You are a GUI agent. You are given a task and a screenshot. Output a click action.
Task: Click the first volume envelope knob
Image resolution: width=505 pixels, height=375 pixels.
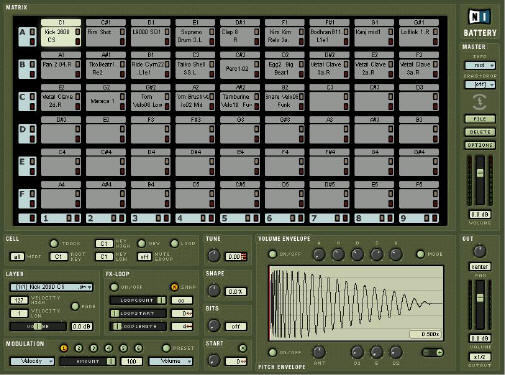point(319,255)
